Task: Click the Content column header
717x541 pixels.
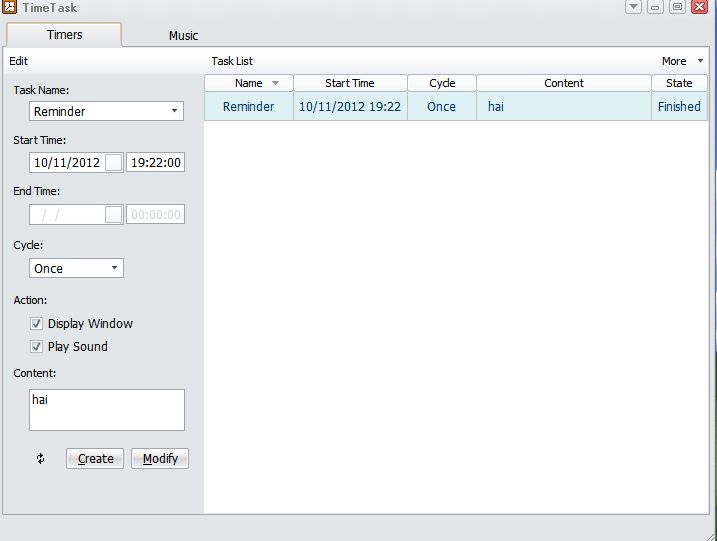Action: [564, 83]
